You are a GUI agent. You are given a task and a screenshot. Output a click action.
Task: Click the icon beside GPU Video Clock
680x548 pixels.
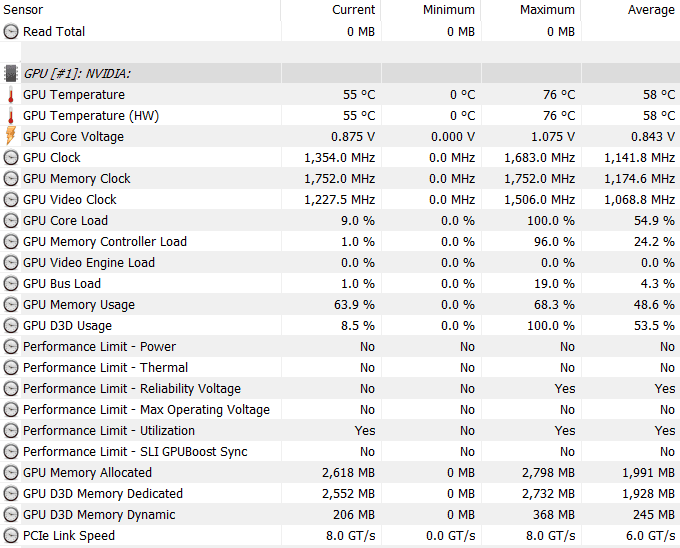point(11,199)
